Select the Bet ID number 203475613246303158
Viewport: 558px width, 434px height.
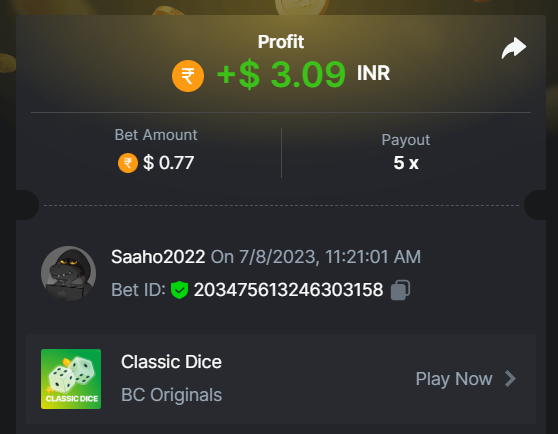pos(289,290)
